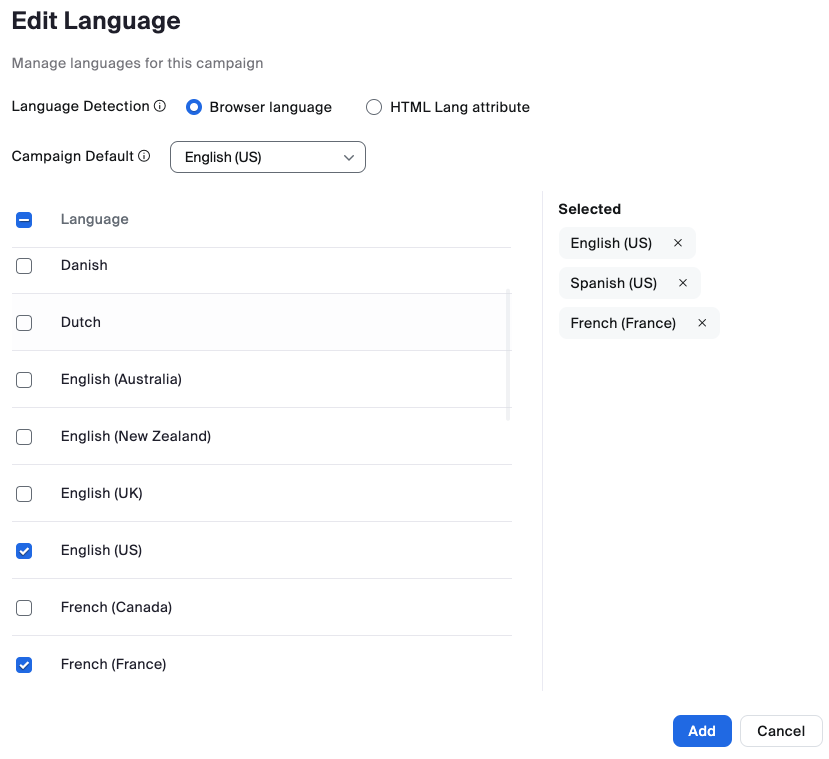Click the Add button
The image size is (829, 759).
[x=702, y=731]
